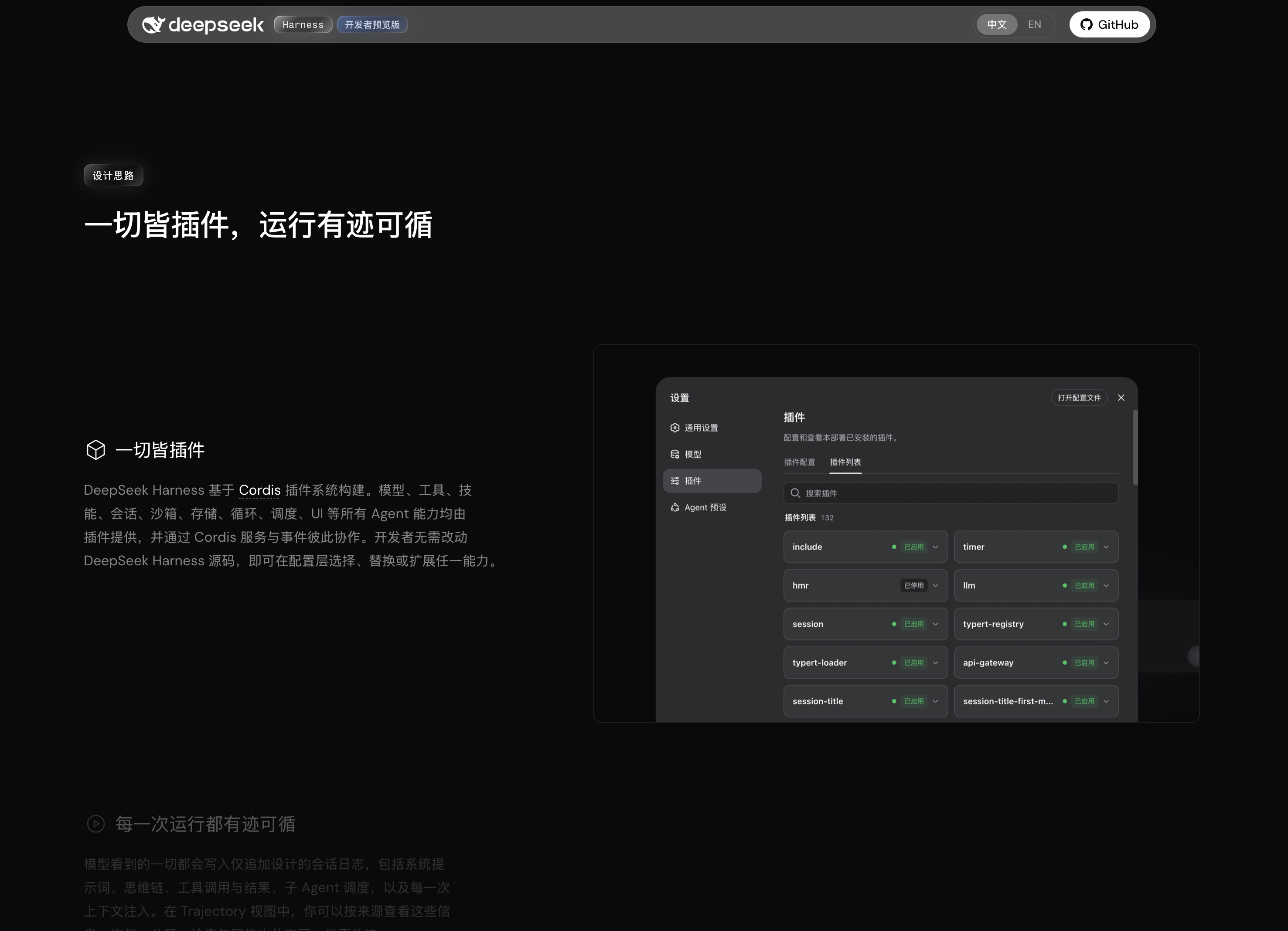This screenshot has height=931, width=1288.
Task: Expand the typert-loader plugin chevron
Action: [935, 663]
